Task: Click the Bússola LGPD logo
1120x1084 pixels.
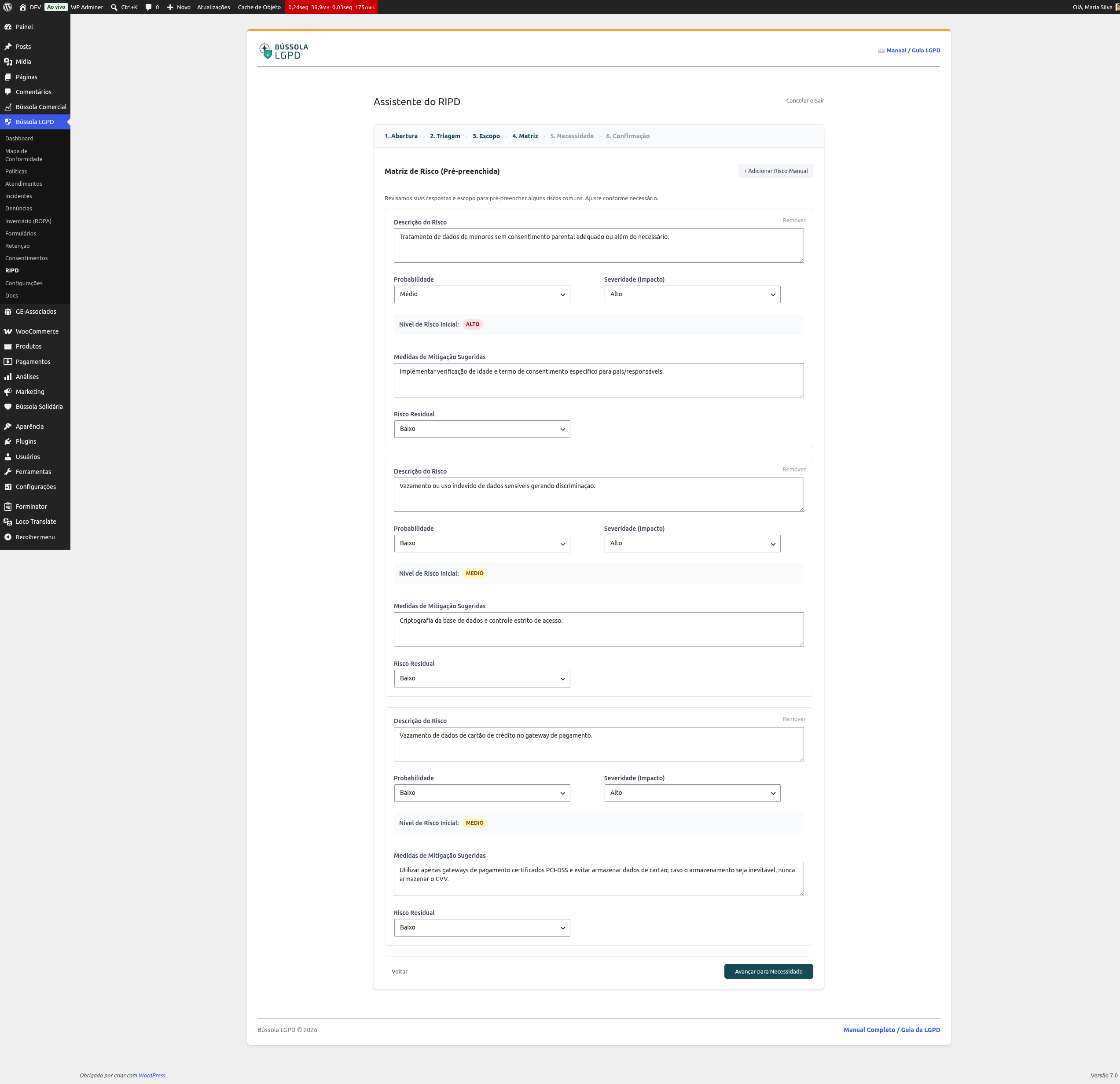Action: (x=283, y=51)
